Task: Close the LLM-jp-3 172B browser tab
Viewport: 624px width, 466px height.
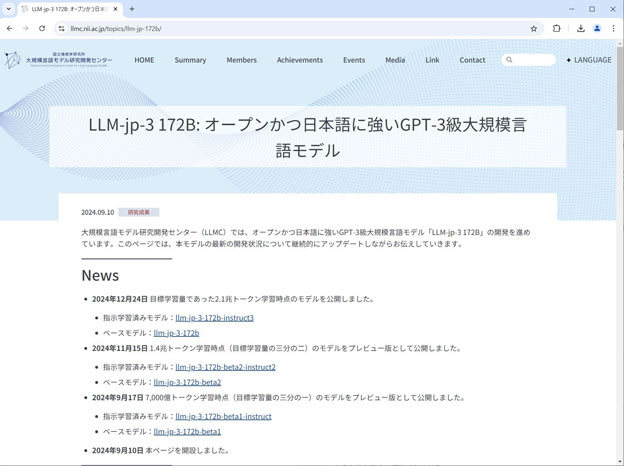Action: coord(115,9)
